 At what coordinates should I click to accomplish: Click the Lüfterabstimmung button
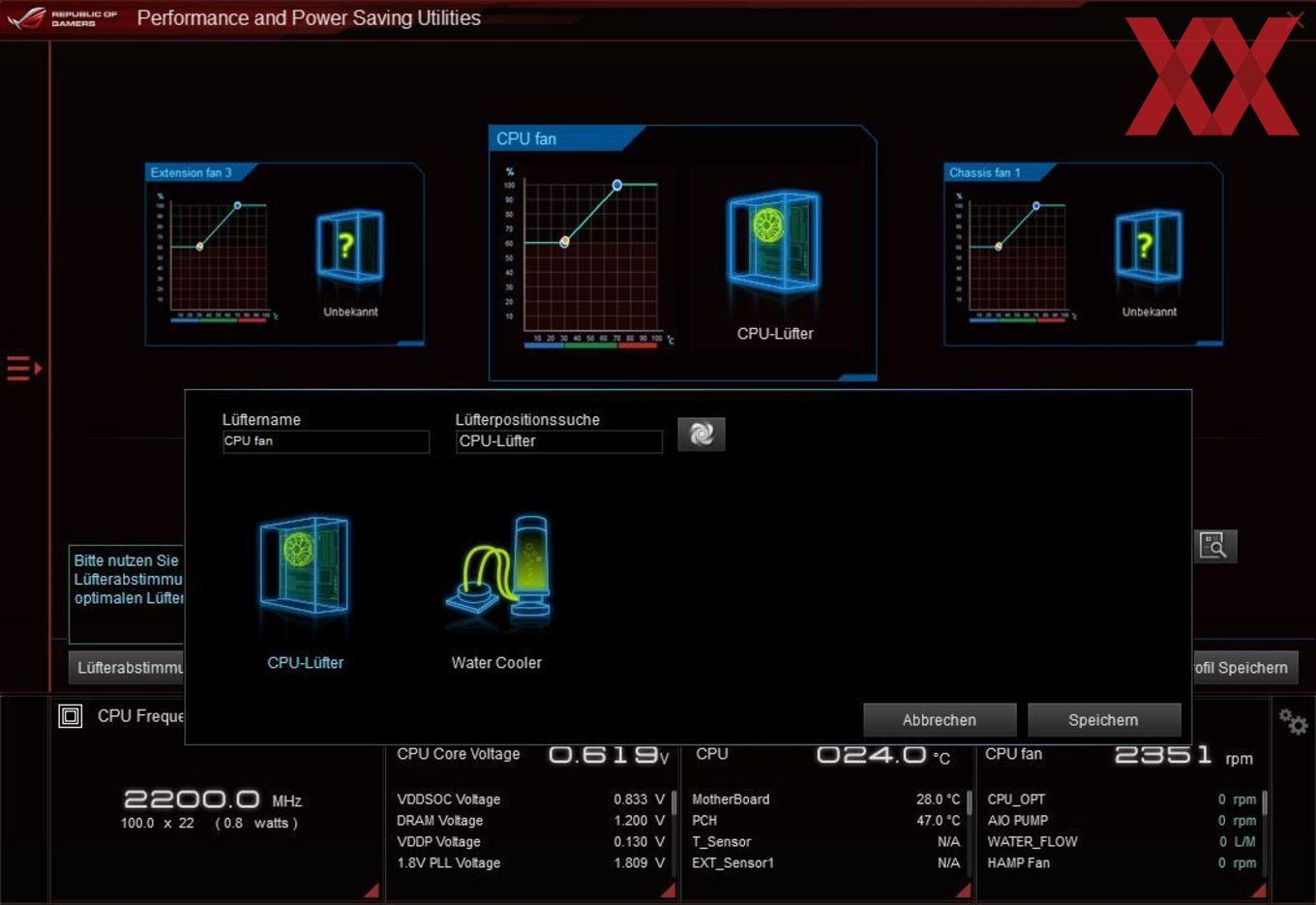click(x=127, y=668)
